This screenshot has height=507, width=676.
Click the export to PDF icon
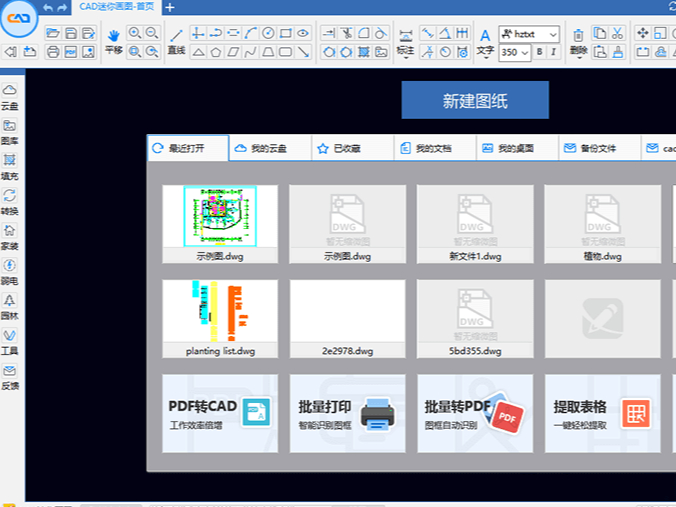[71, 52]
